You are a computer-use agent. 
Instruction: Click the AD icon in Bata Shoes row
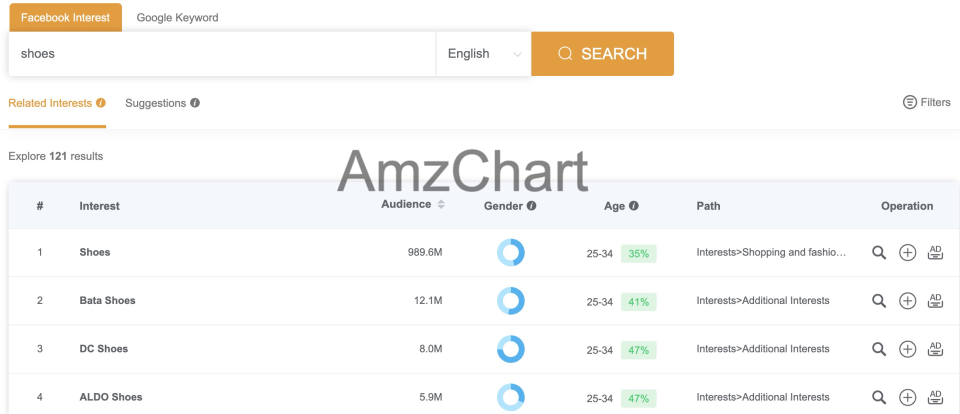pos(935,301)
